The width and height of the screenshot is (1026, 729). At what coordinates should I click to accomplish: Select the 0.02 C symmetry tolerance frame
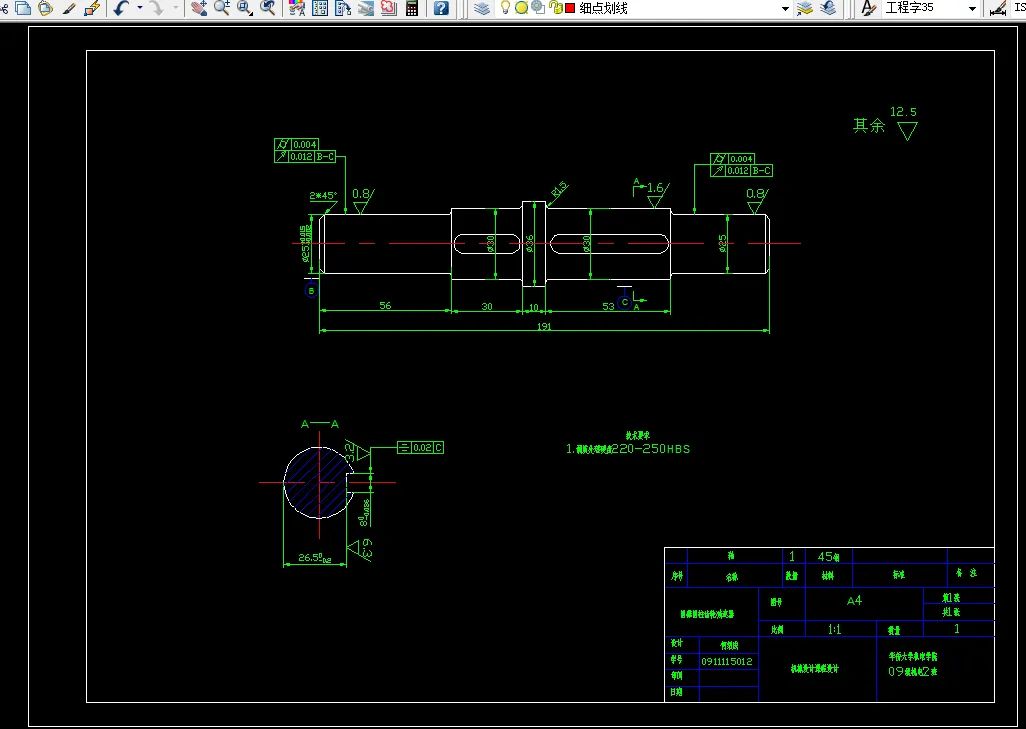click(x=421, y=448)
